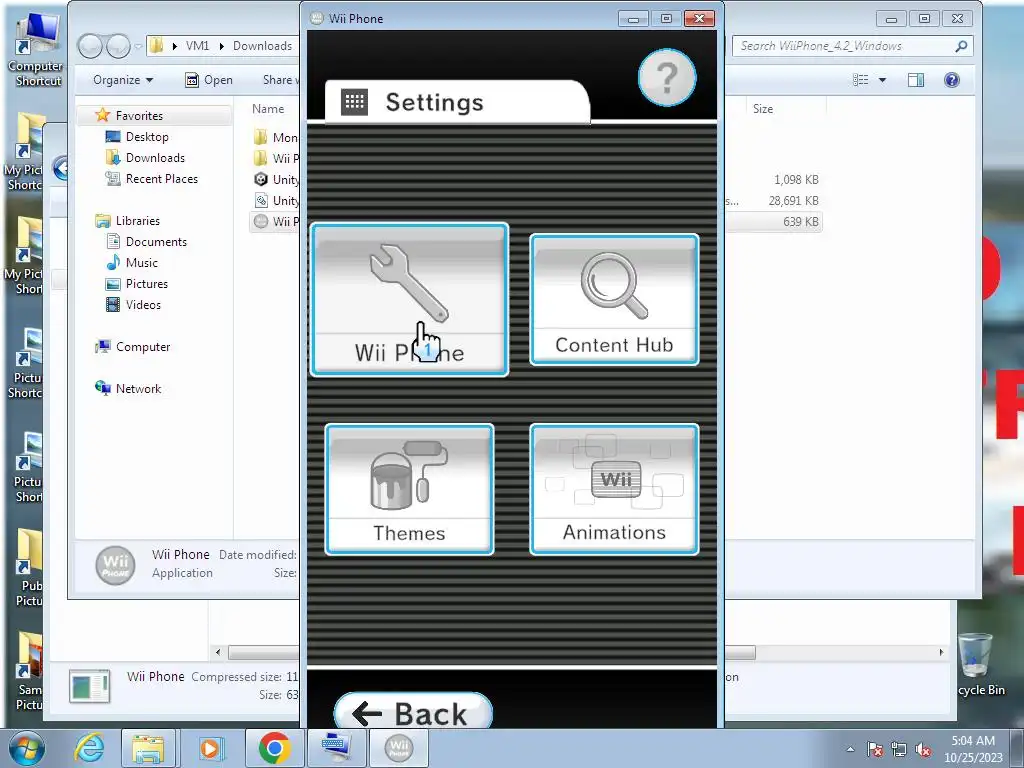Select Downloads under Favorites
The image size is (1024, 768).
[x=155, y=157]
